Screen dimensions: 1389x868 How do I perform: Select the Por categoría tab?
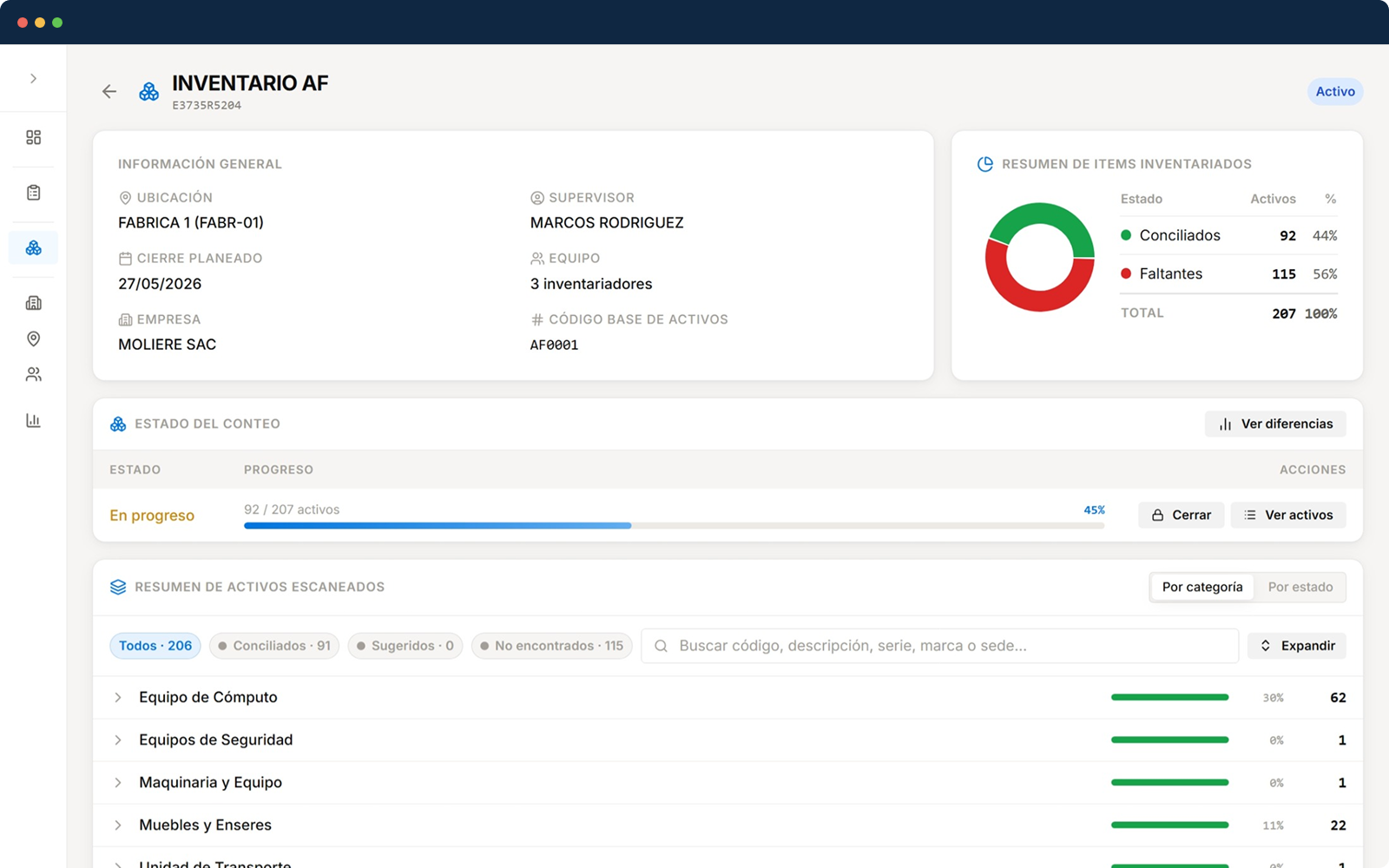tap(1202, 587)
